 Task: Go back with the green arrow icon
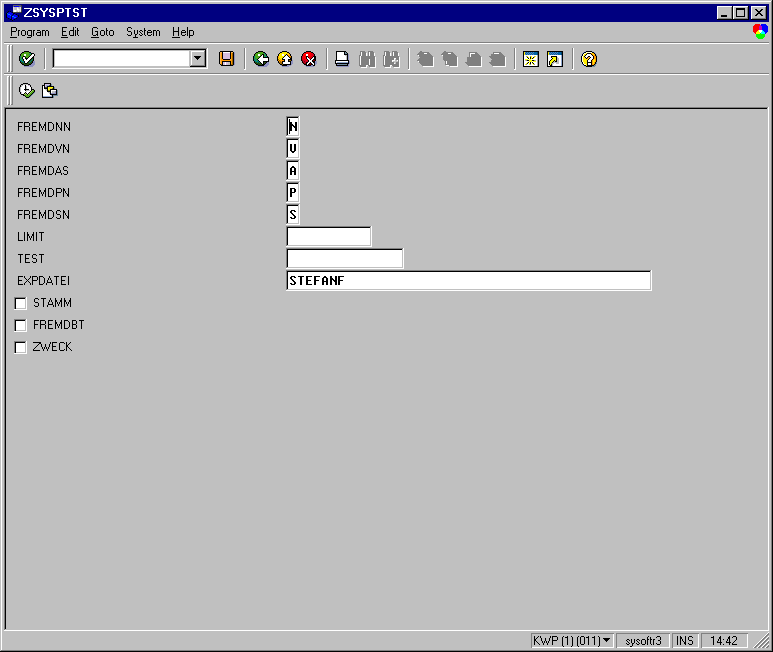[x=261, y=59]
